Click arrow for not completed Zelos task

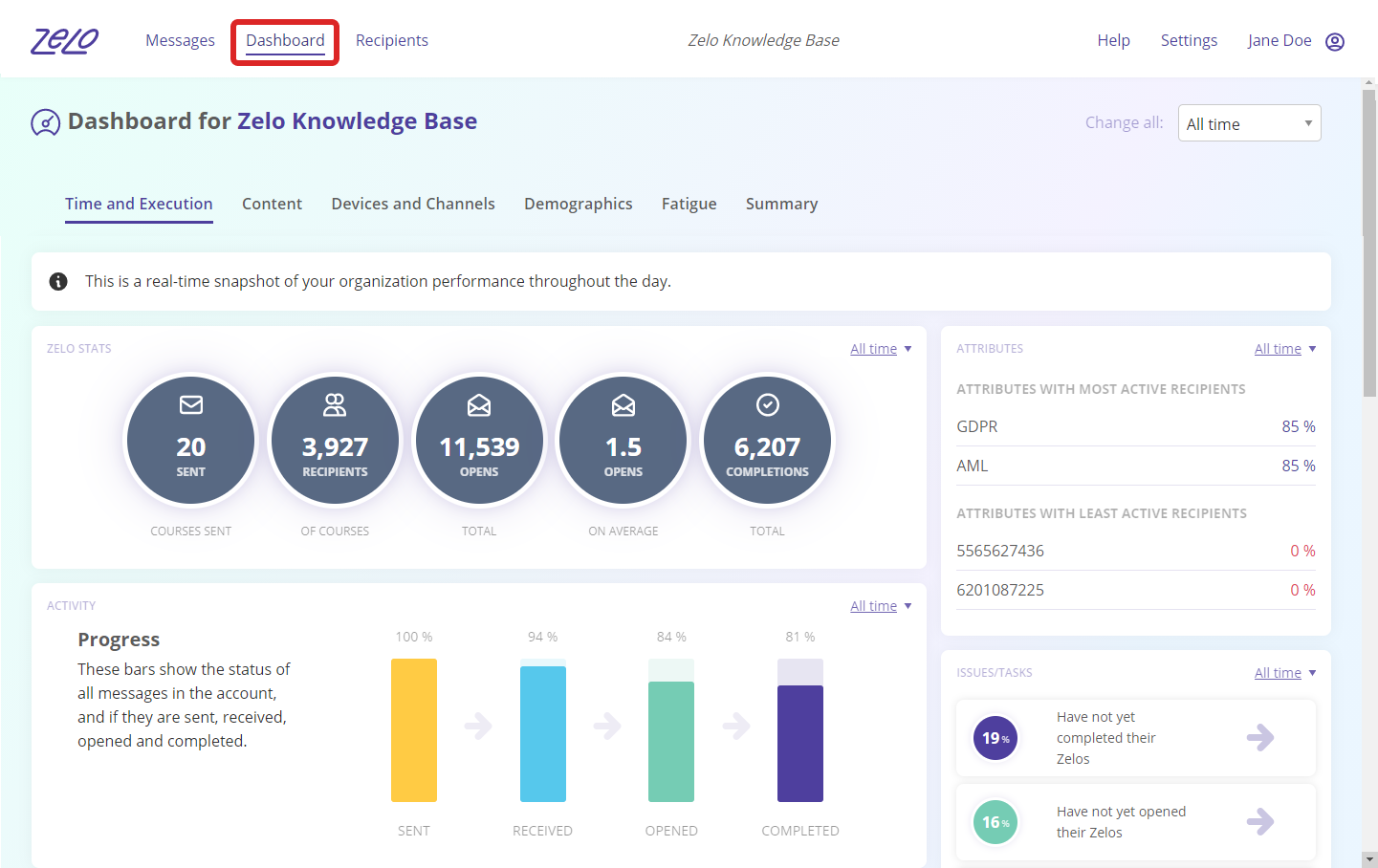tap(1260, 737)
